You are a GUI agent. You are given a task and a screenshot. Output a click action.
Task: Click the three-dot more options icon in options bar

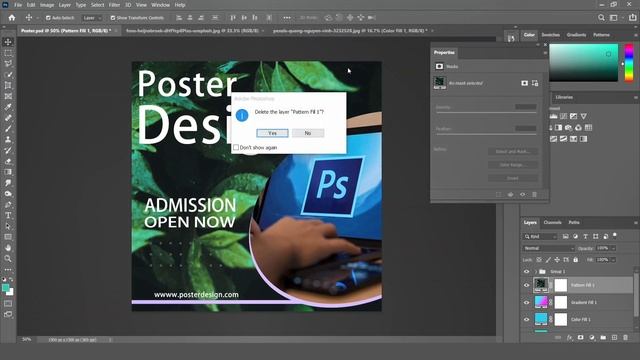[x=287, y=18]
